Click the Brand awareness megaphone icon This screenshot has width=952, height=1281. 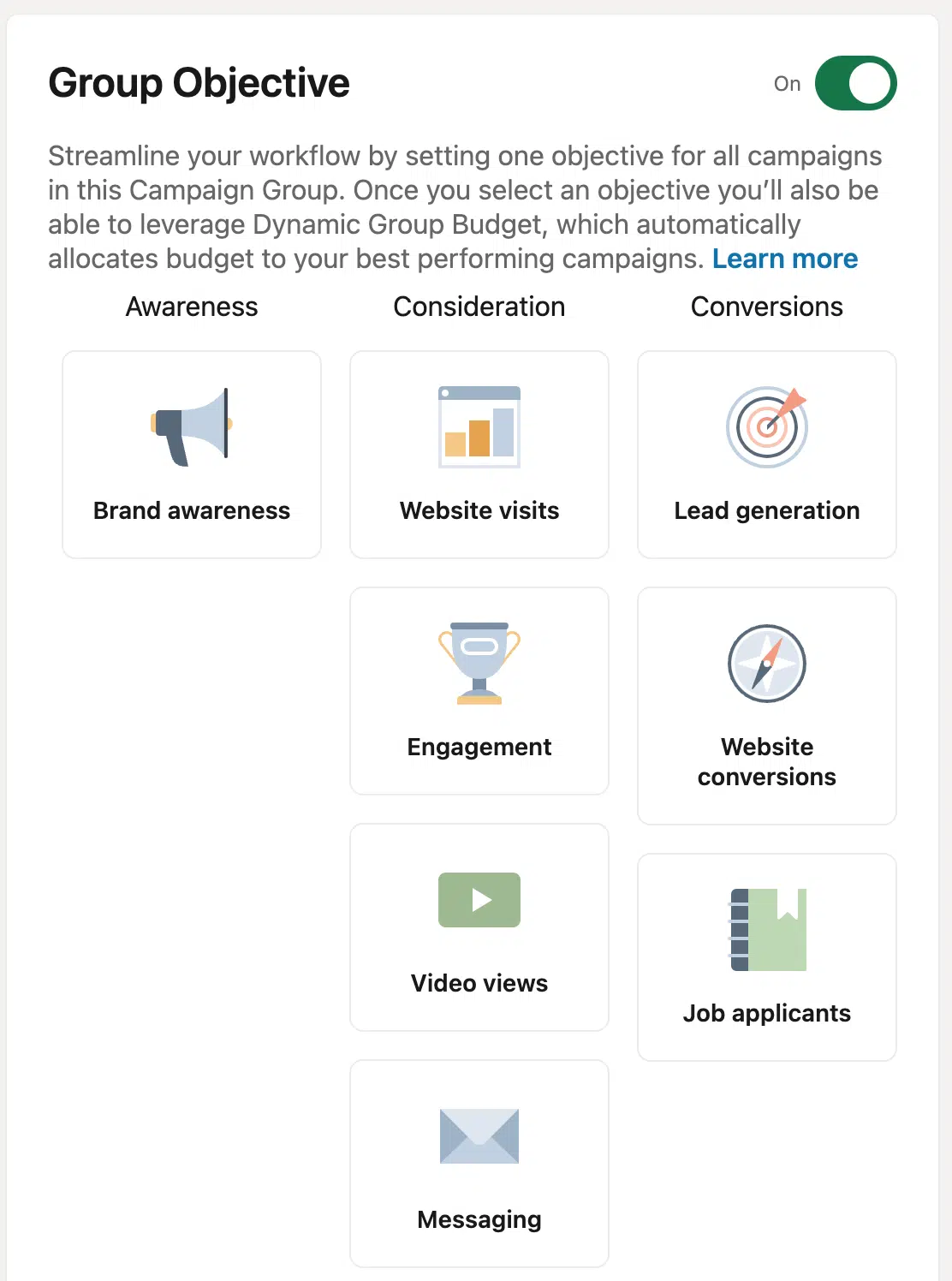click(x=190, y=426)
